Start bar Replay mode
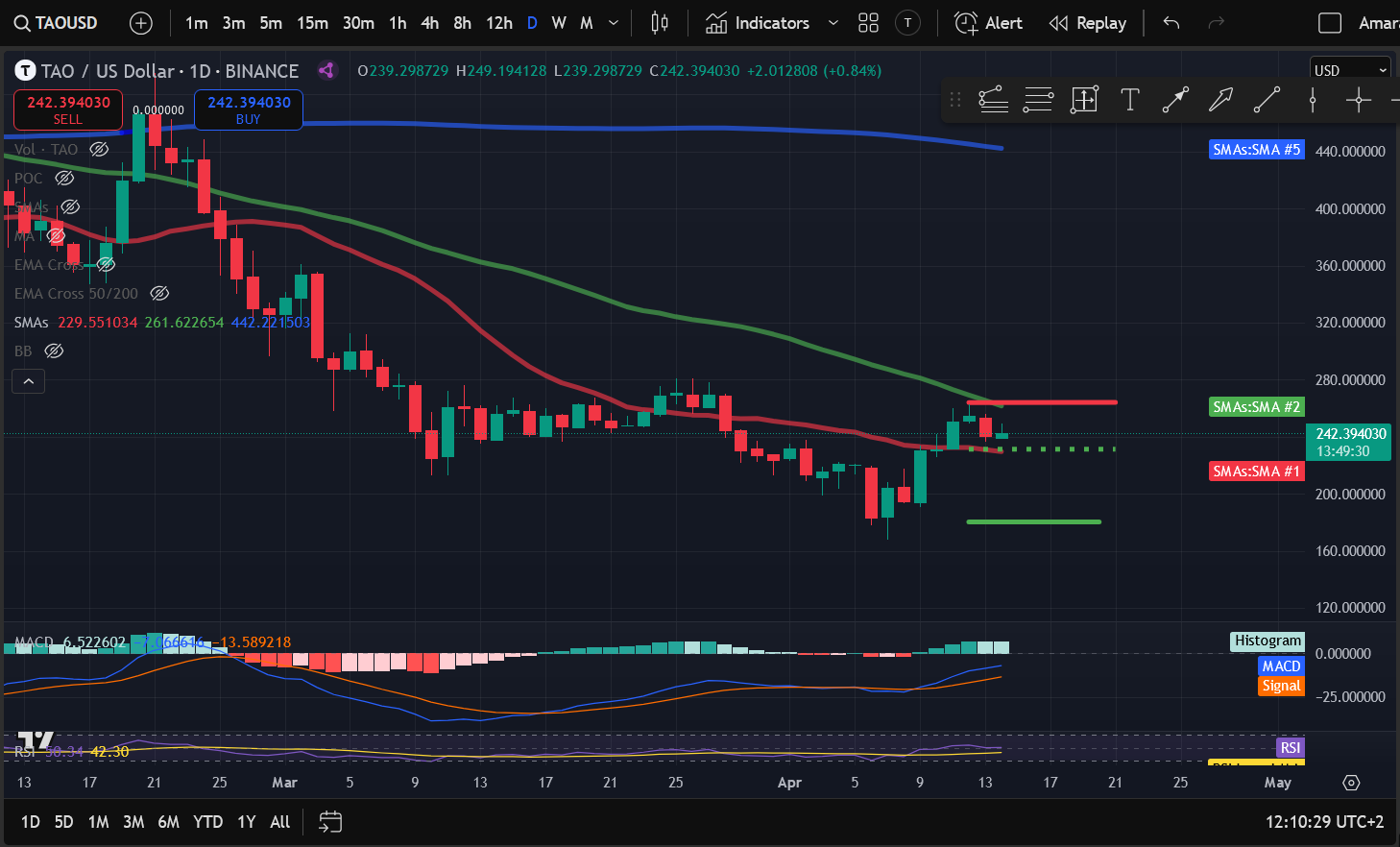The width and height of the screenshot is (1400, 847). (1087, 23)
